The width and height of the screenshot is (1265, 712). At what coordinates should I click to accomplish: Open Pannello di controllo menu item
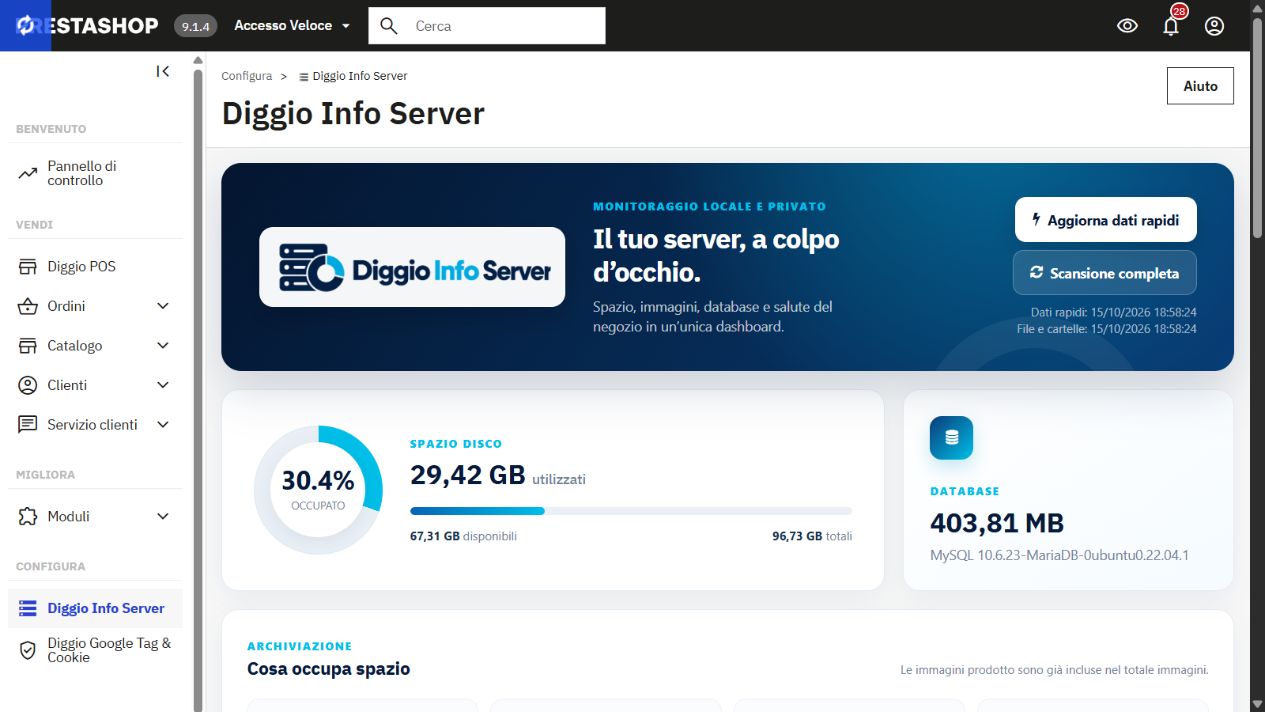click(x=95, y=173)
